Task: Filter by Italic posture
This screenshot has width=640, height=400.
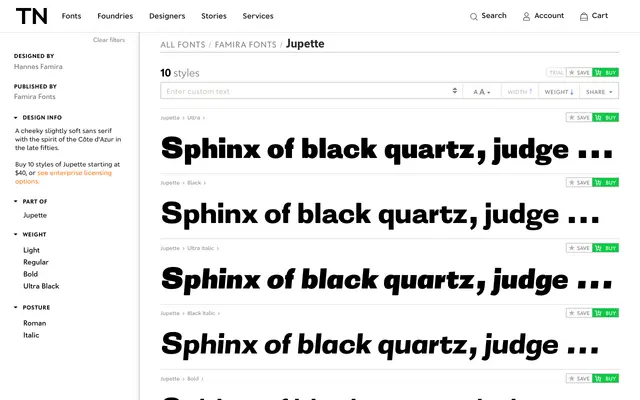Action: 31,335
